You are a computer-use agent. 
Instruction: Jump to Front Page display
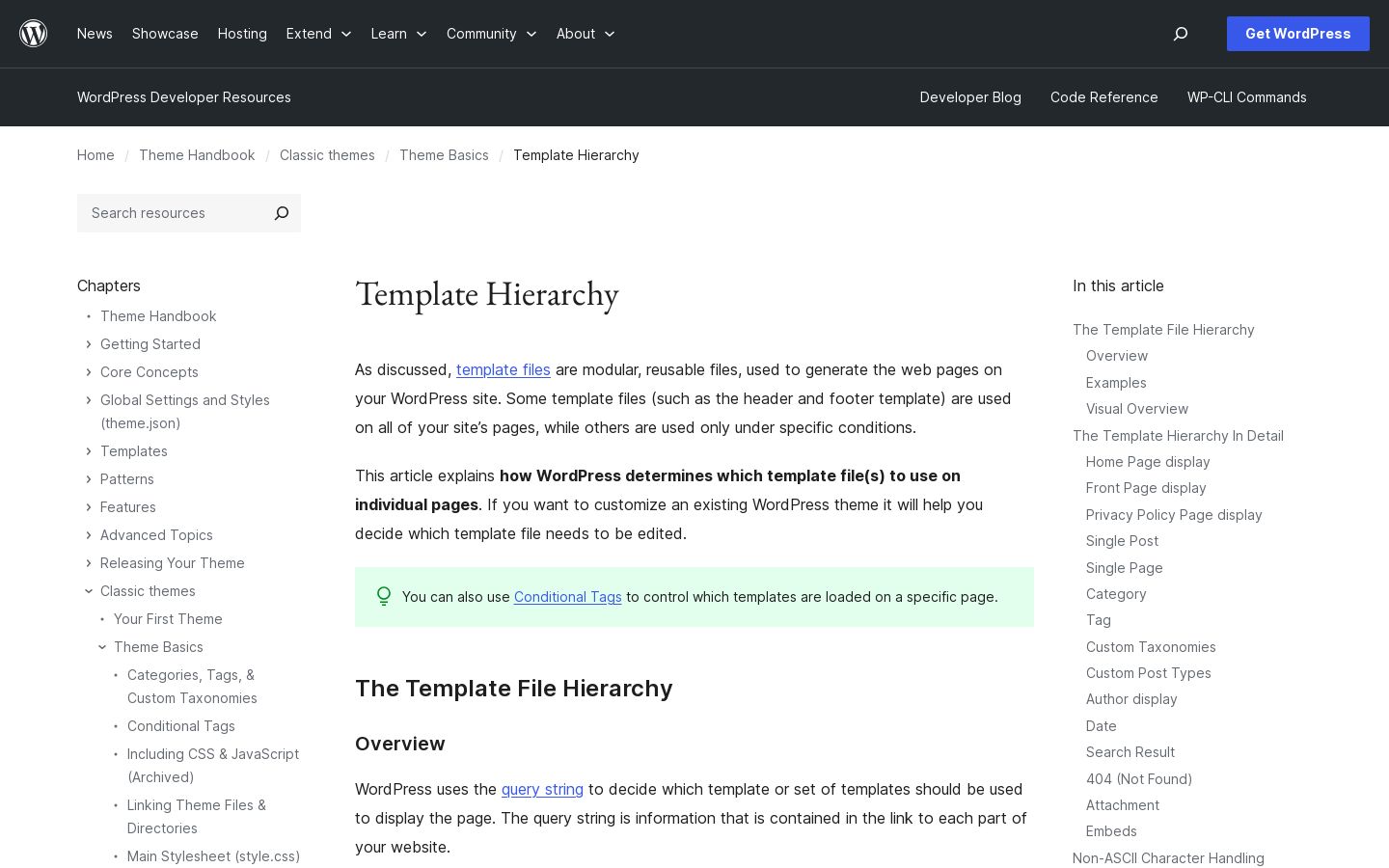coord(1146,488)
